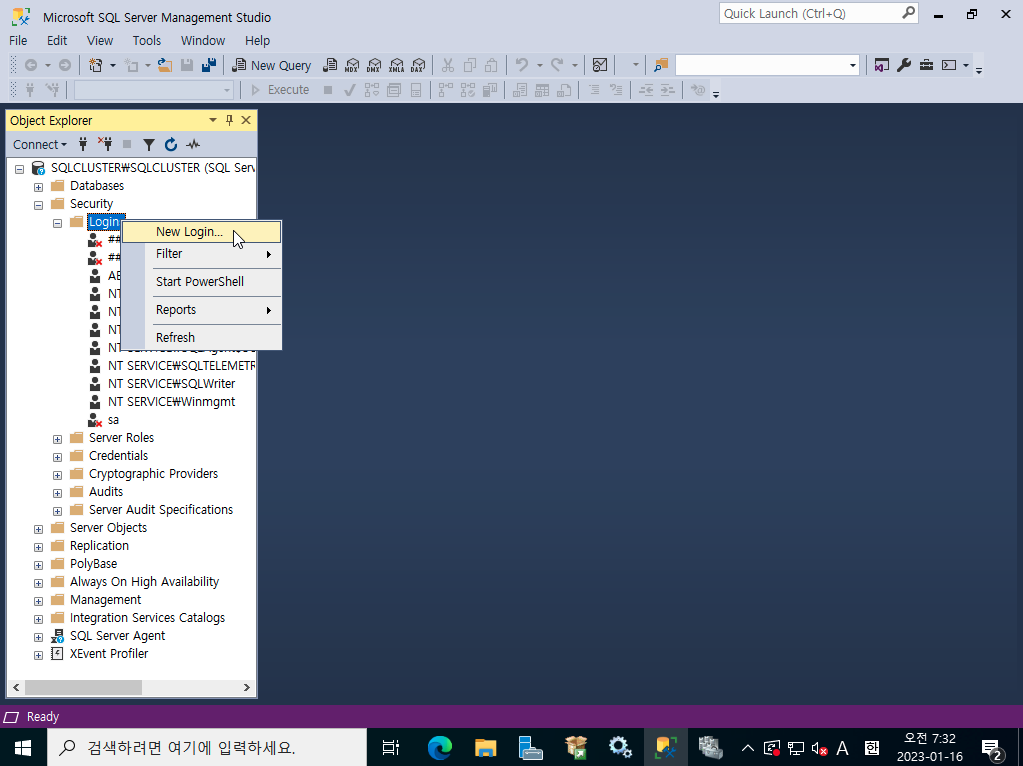The image size is (1023, 766).
Task: Expand the Audits folder
Action: [57, 493]
